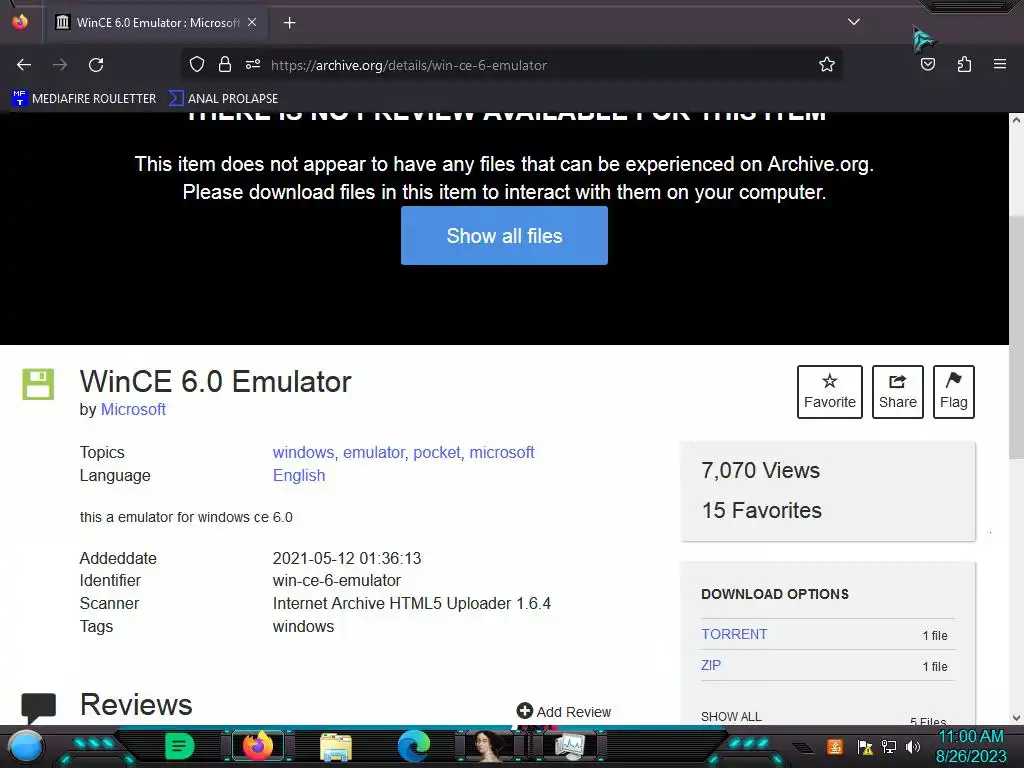Click the green floppy disk software icon
The image size is (1024, 768).
[x=38, y=384]
